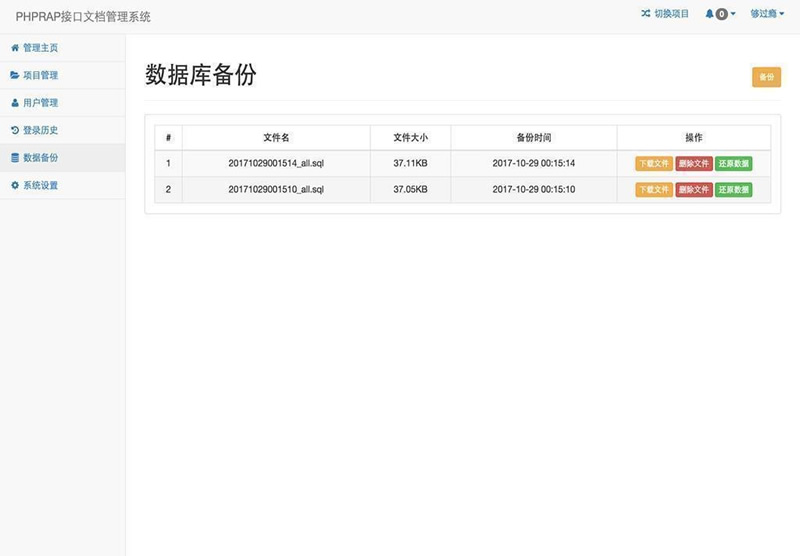Delete backup file 20171029001514_all.sql
This screenshot has height=556, width=800.
click(694, 163)
